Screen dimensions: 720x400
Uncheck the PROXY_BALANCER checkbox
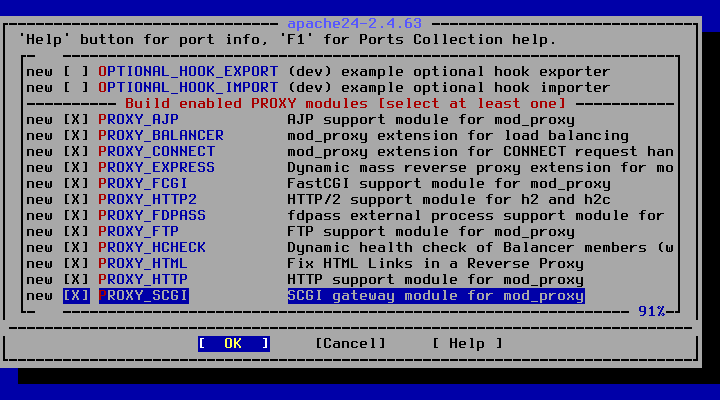[76, 136]
